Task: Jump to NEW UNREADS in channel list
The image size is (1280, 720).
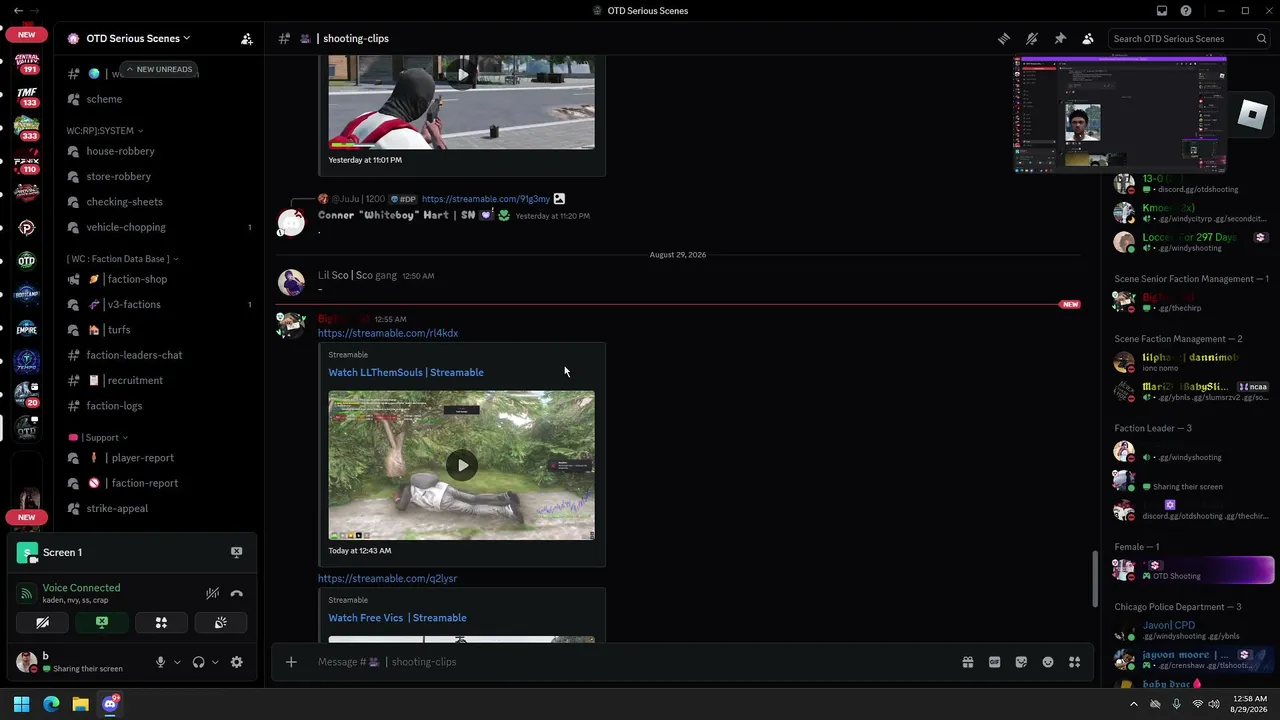Action: [159, 70]
